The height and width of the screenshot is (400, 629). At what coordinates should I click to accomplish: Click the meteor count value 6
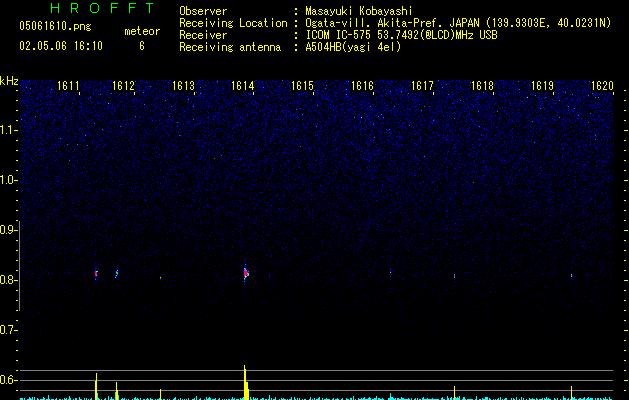142,46
